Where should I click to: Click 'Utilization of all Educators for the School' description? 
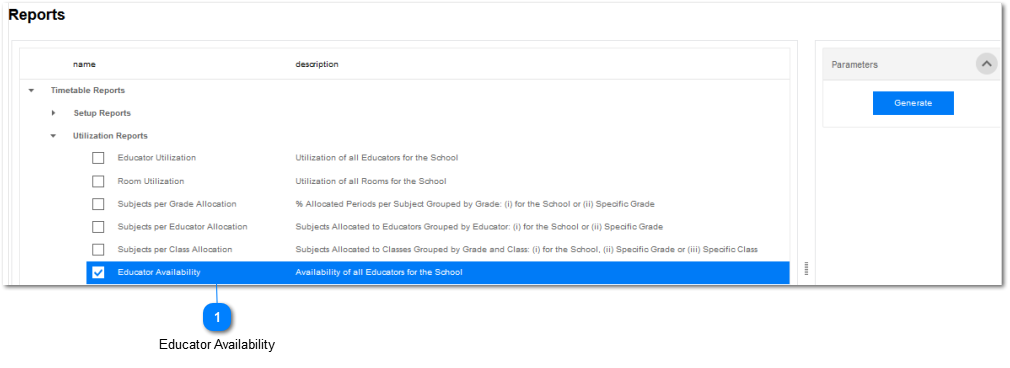coord(377,158)
